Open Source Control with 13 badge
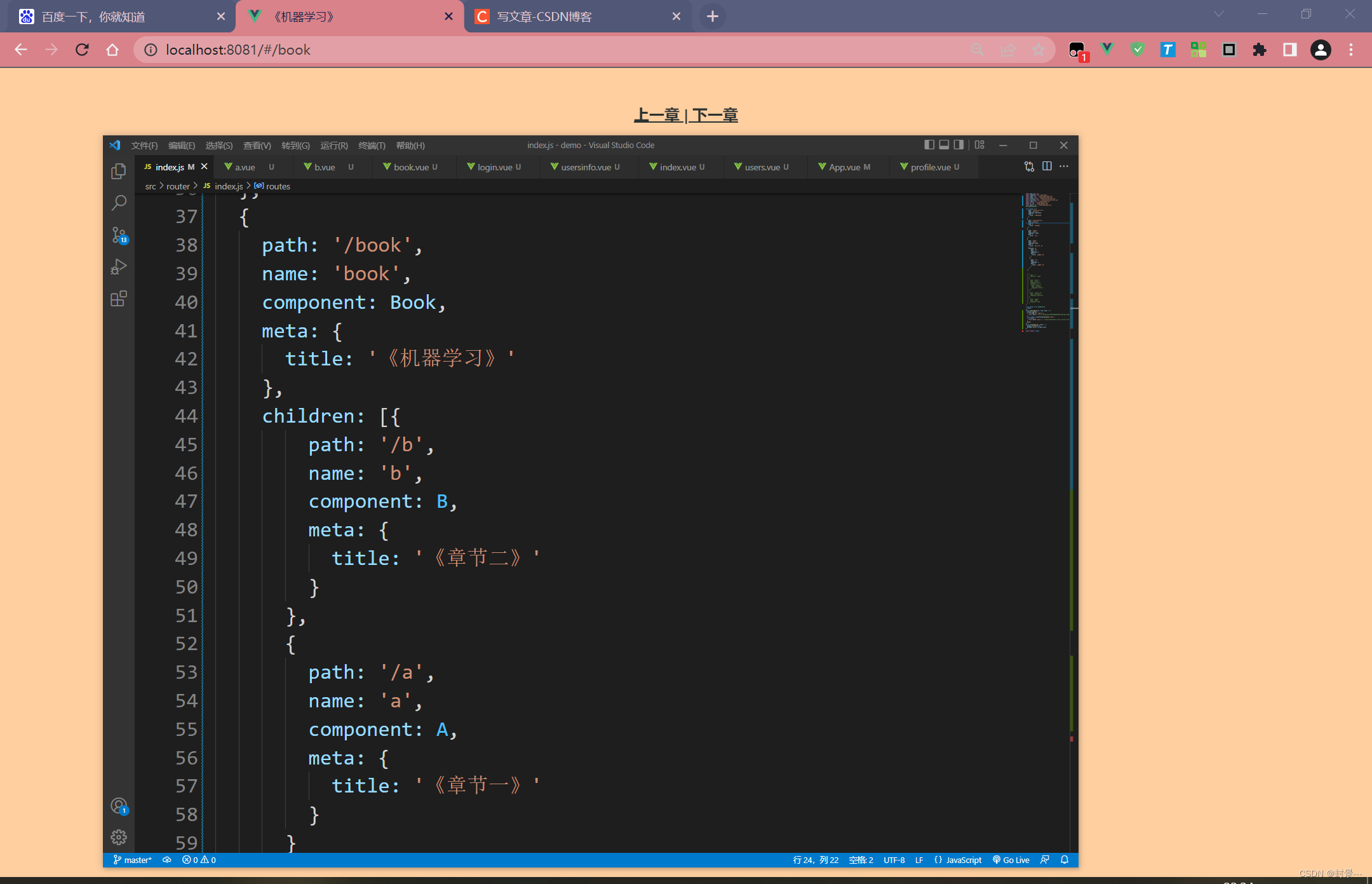Viewport: 1372px width, 884px height. [119, 235]
